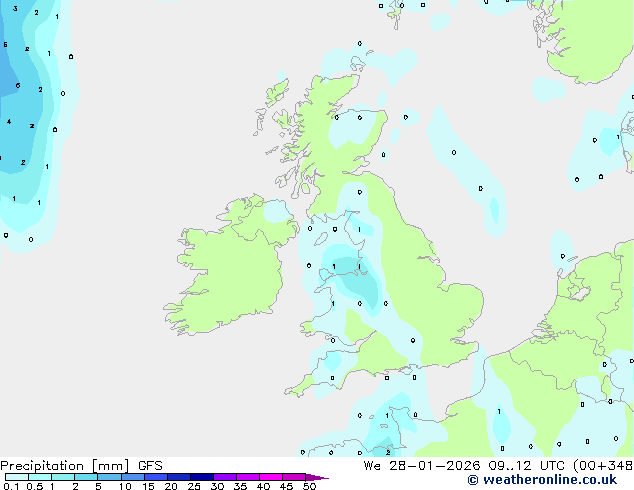Click the 0.5–1 mm legend color swatch
634x490 pixels.
pos(40,477)
